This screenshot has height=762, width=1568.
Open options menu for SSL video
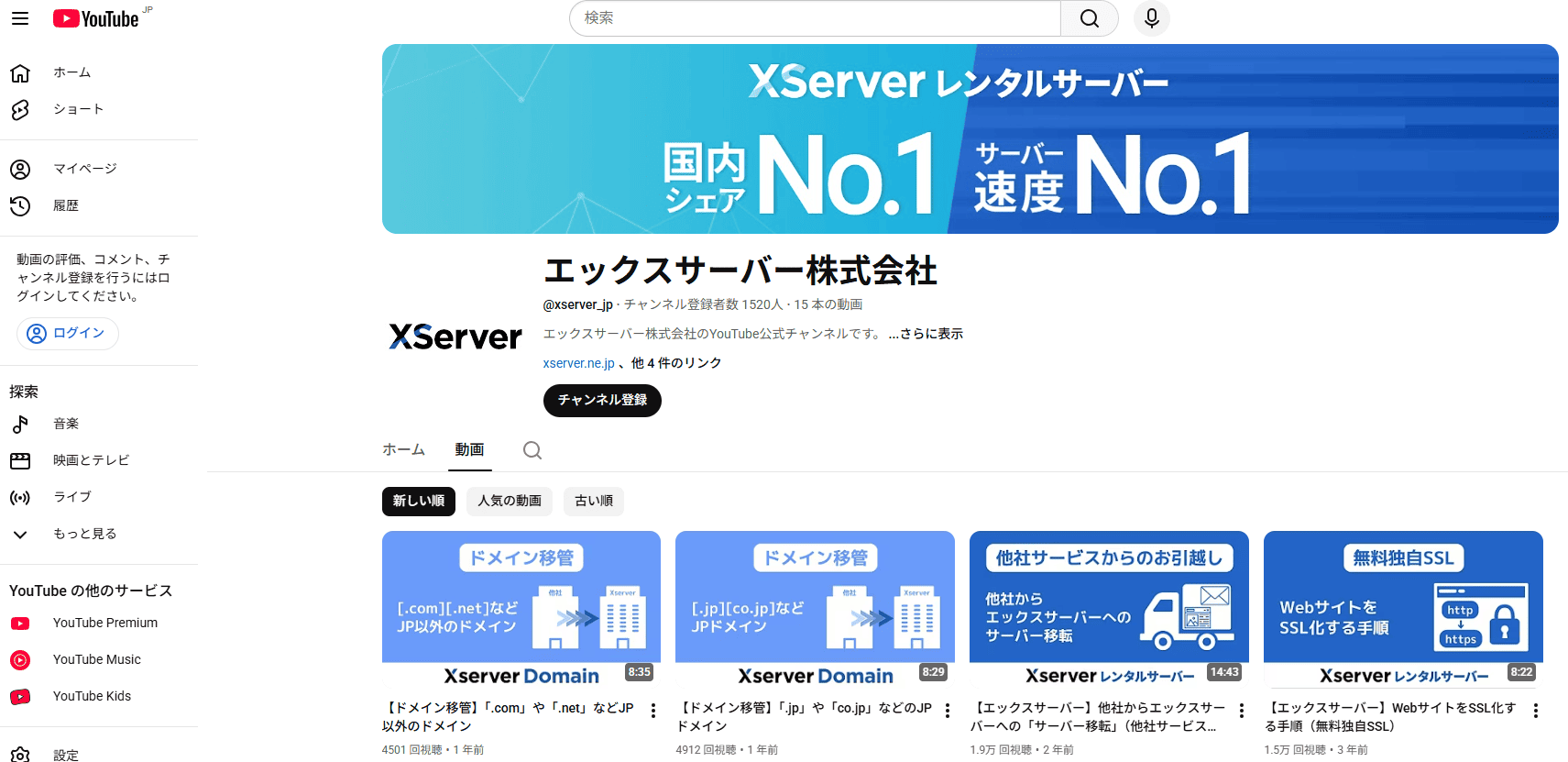(x=1535, y=711)
